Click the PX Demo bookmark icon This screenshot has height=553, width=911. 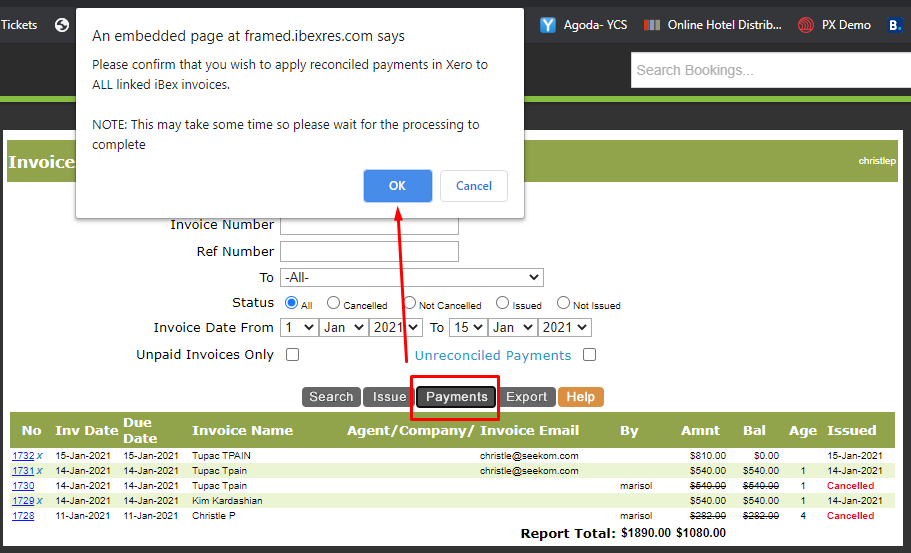point(806,25)
